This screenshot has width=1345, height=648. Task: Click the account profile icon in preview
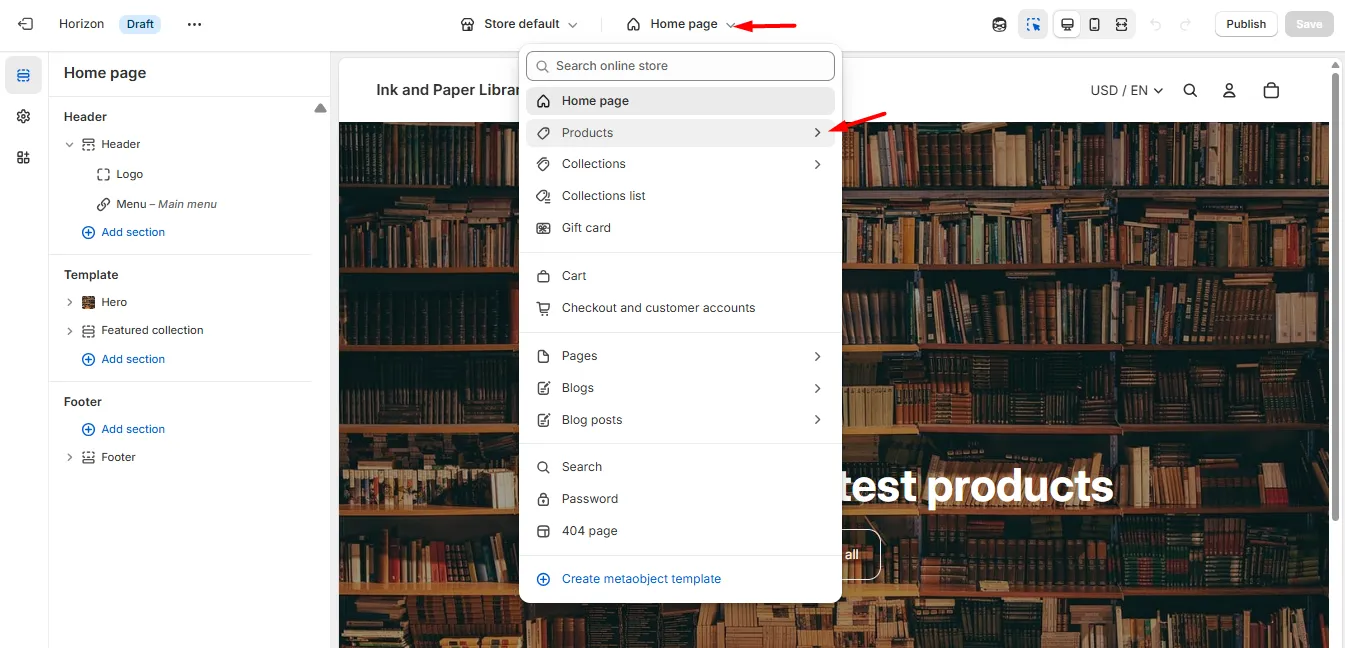click(1229, 90)
